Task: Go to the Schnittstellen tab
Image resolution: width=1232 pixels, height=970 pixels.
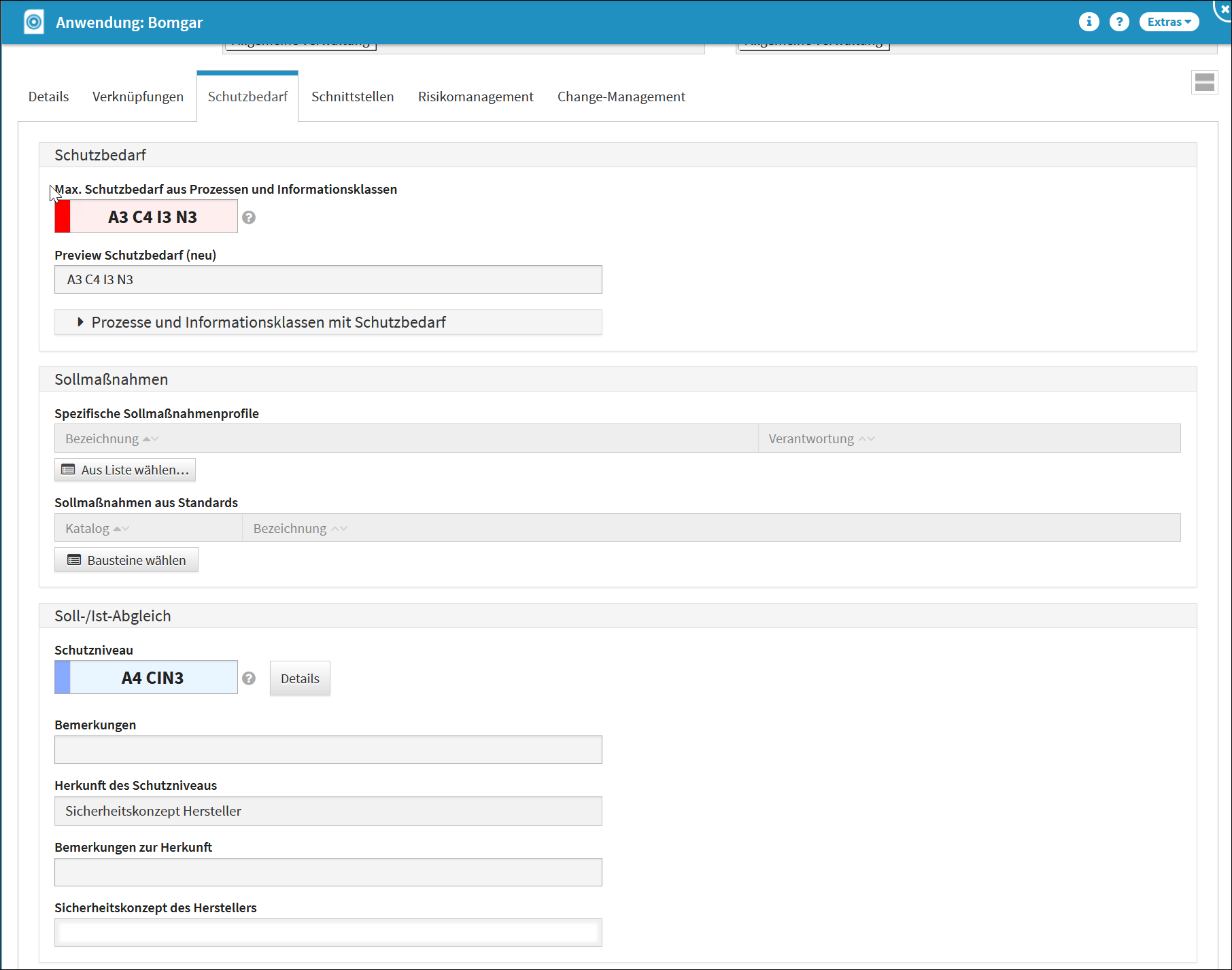Action: (x=352, y=97)
